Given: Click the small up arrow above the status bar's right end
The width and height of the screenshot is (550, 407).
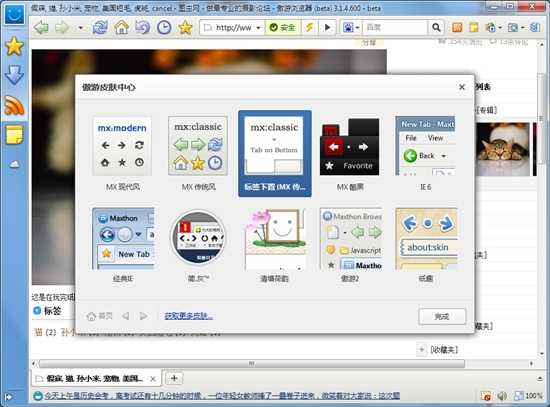Looking at the screenshot, I should 540,378.
